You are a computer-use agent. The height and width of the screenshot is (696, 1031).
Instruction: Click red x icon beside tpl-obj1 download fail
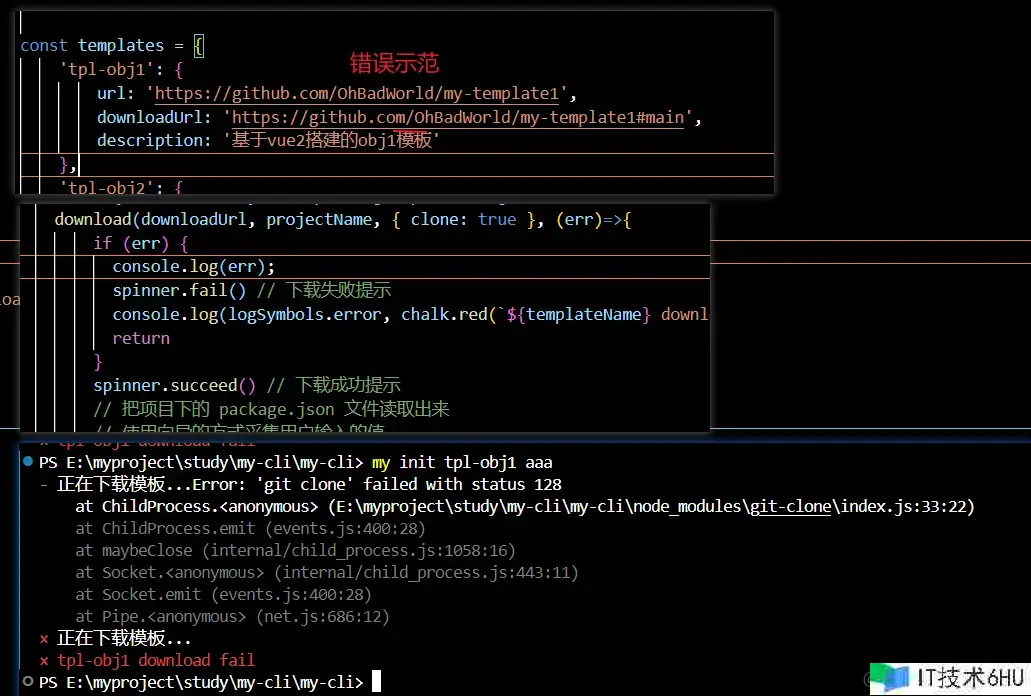pyautogui.click(x=43, y=660)
